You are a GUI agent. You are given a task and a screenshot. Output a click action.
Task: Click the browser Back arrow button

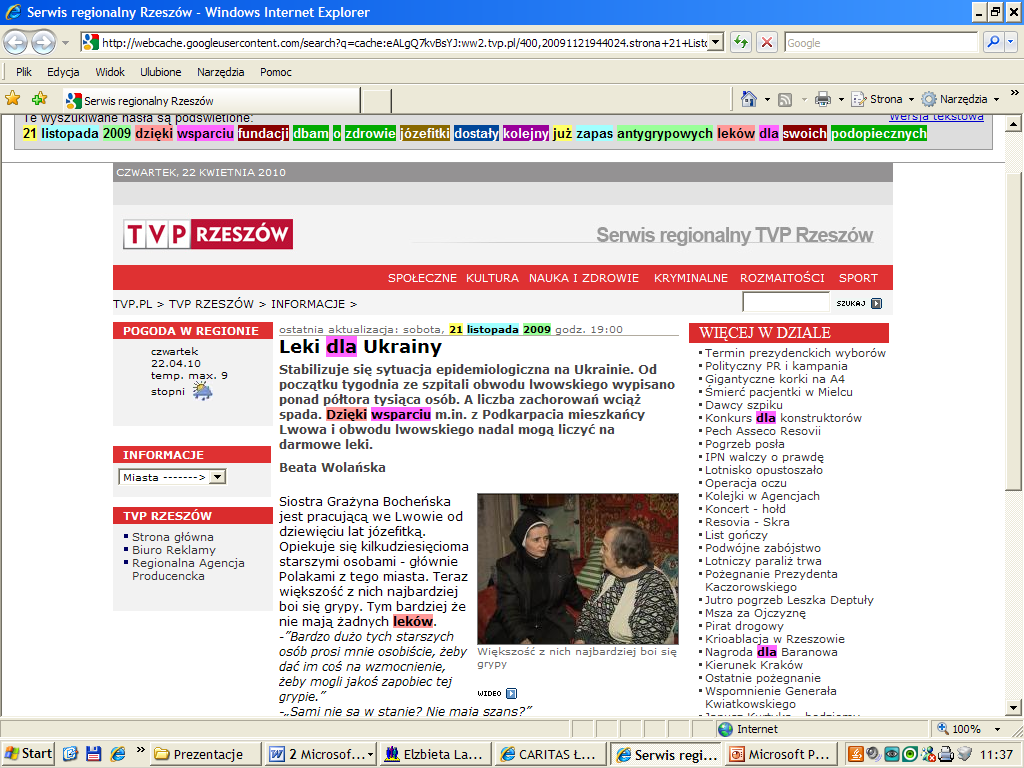(x=16, y=43)
